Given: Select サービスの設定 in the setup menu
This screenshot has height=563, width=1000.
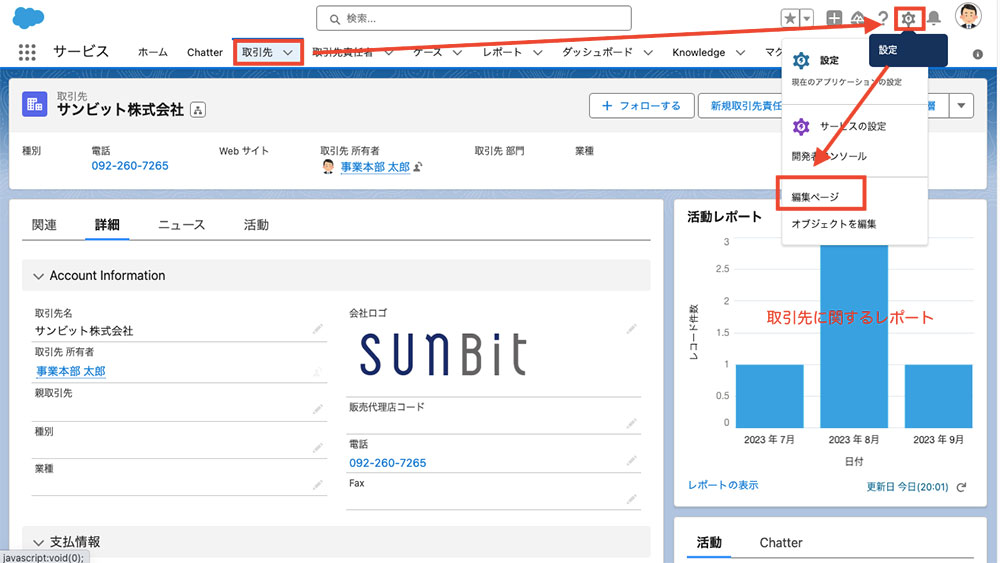Looking at the screenshot, I should (855, 126).
